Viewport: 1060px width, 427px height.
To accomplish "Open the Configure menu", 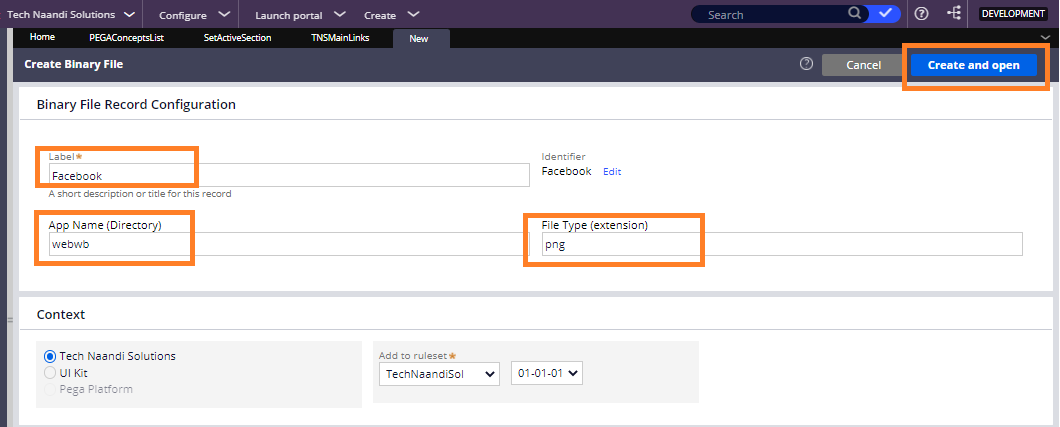I will 195,14.
